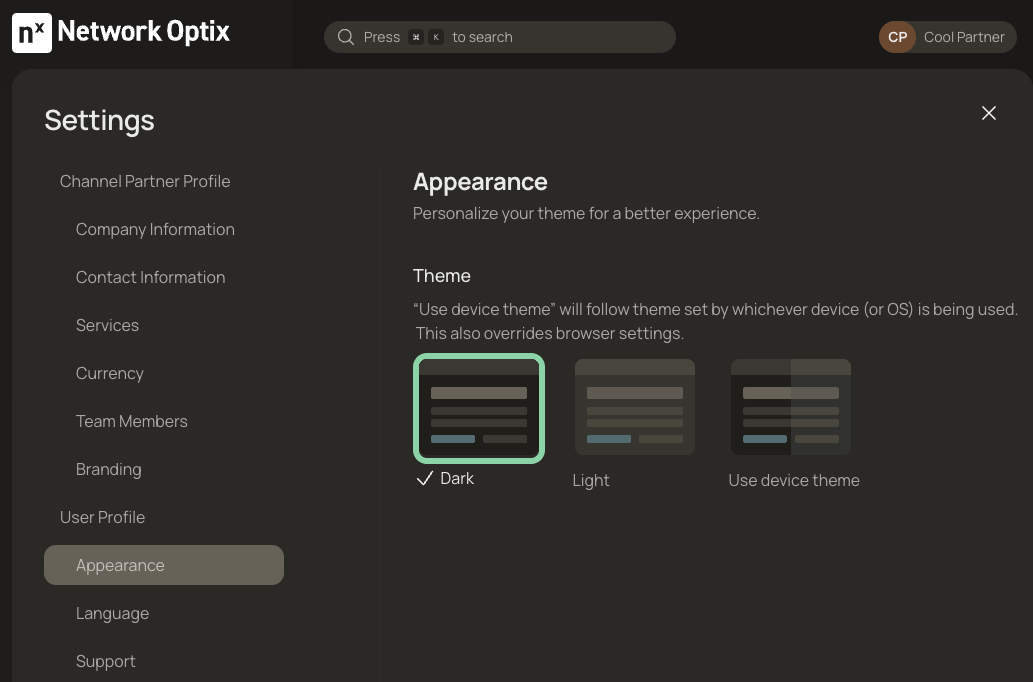Viewport: 1033px width, 682px height.
Task: Open Contact Information settings
Action: tap(150, 277)
